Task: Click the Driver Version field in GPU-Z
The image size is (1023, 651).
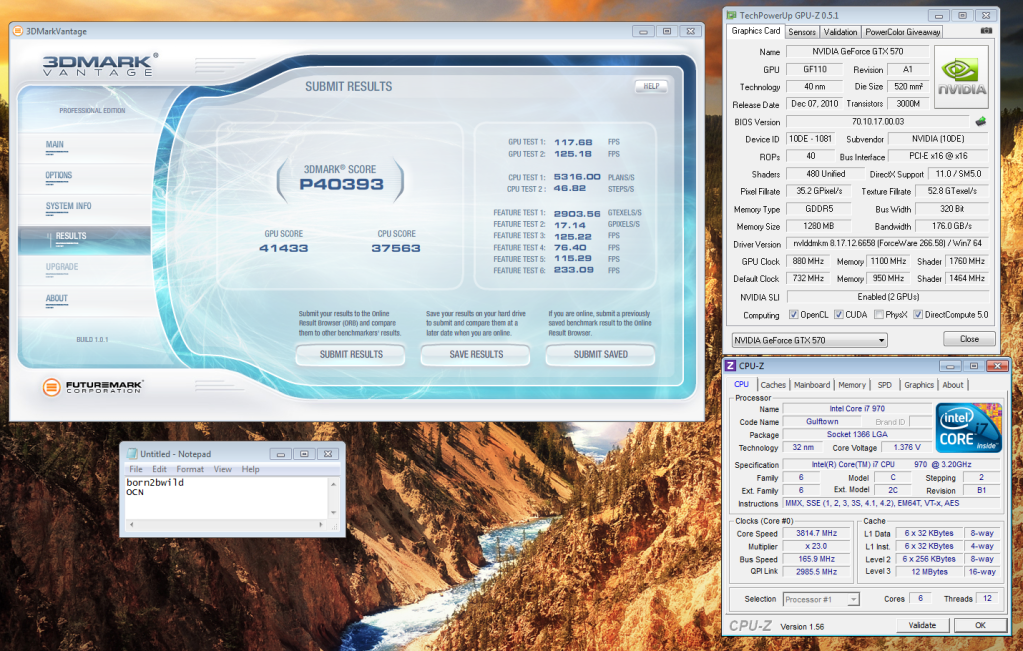Action: pos(887,243)
